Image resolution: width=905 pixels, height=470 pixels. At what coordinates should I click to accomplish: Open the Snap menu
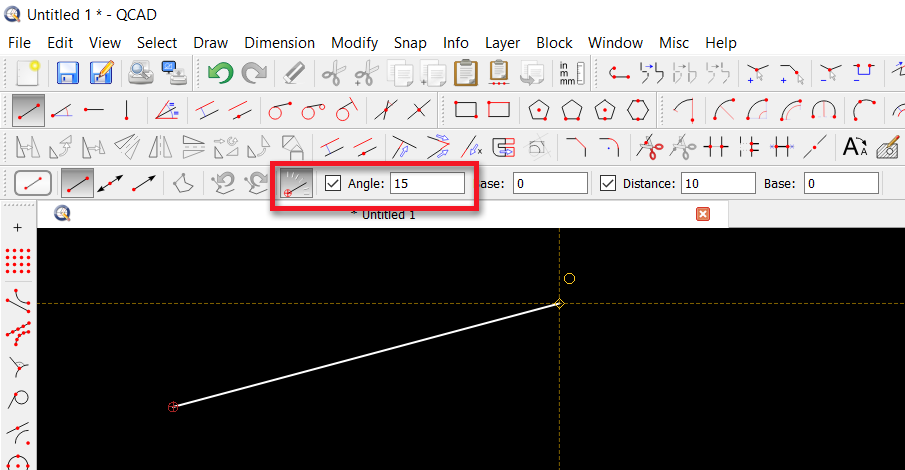point(410,43)
